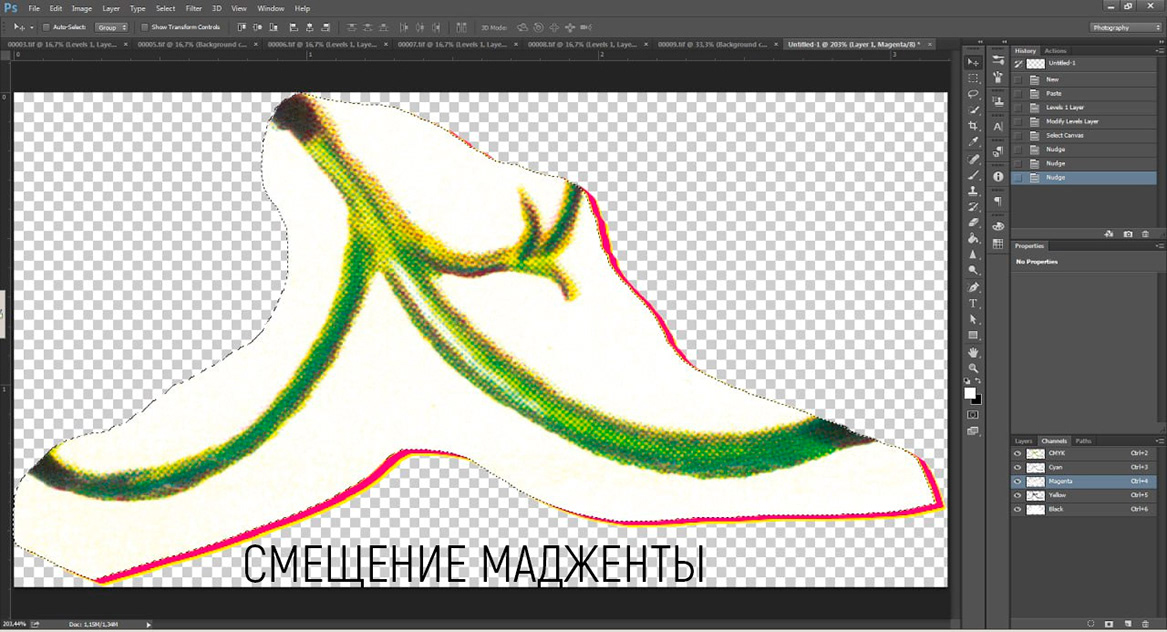1167x632 pixels.
Task: Enable the Auto-Select checkbox
Action: tap(45, 27)
